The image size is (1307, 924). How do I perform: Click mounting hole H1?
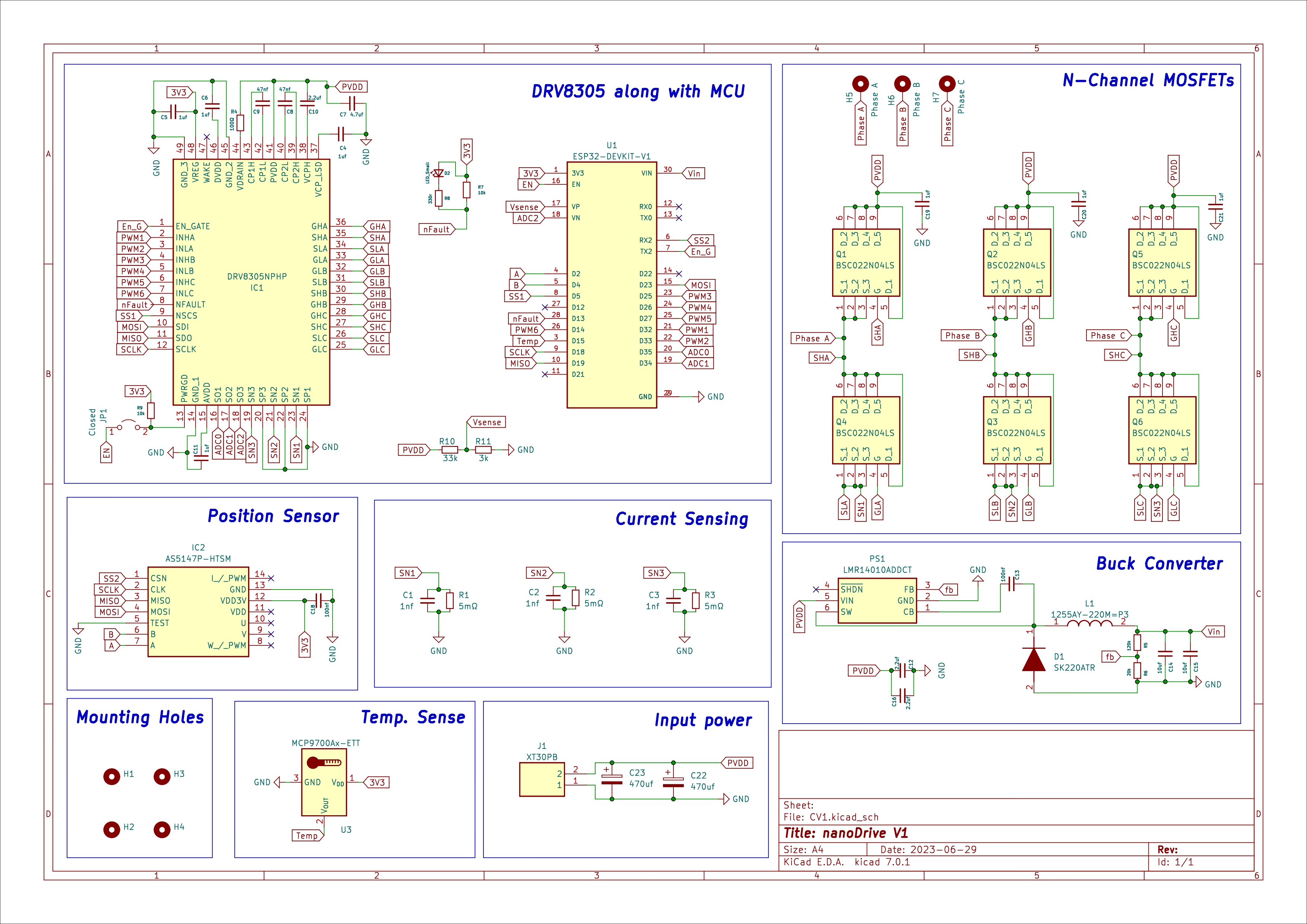tap(112, 777)
